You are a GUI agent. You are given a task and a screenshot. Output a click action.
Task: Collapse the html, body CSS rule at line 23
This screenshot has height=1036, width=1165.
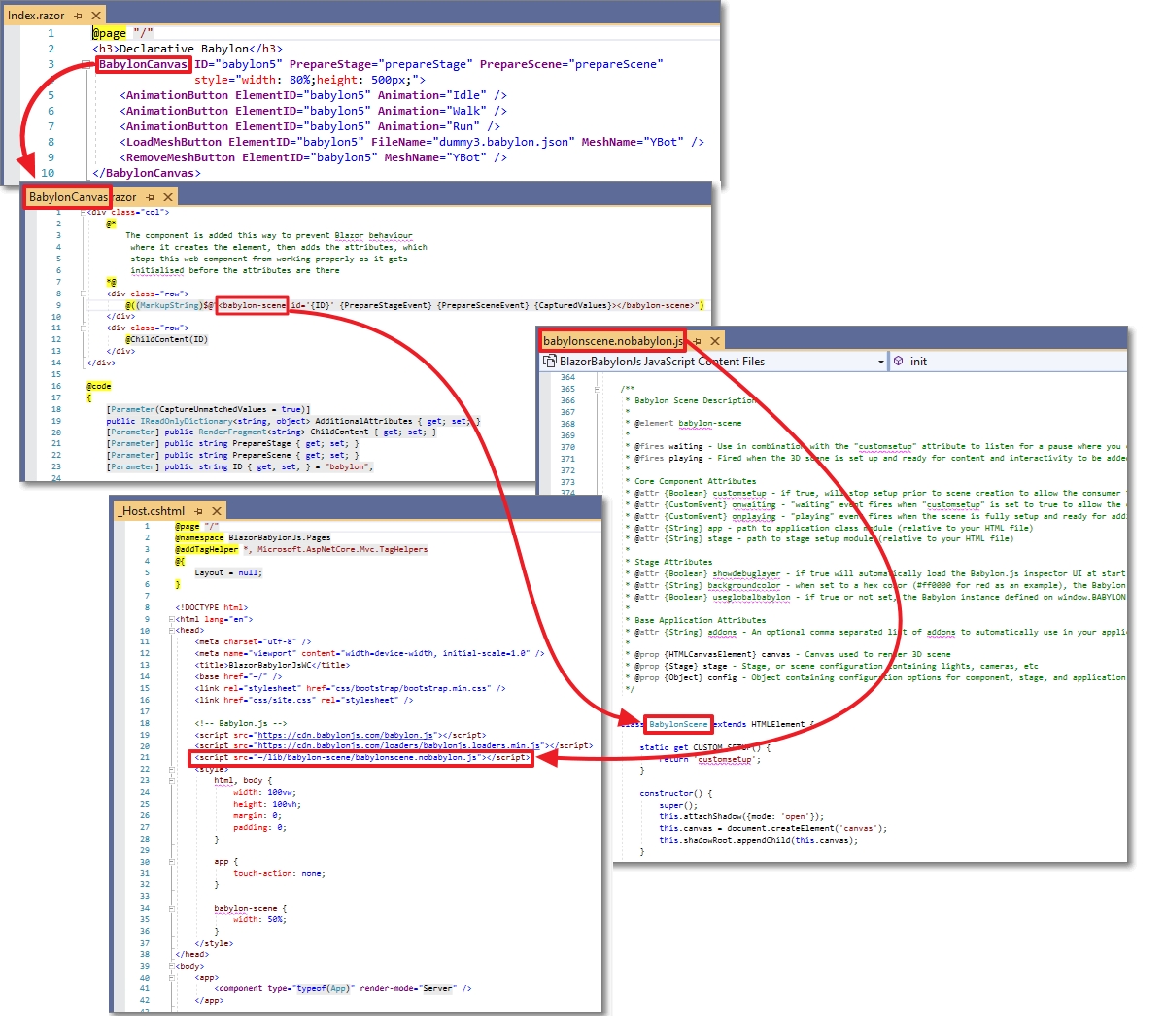coord(172,781)
